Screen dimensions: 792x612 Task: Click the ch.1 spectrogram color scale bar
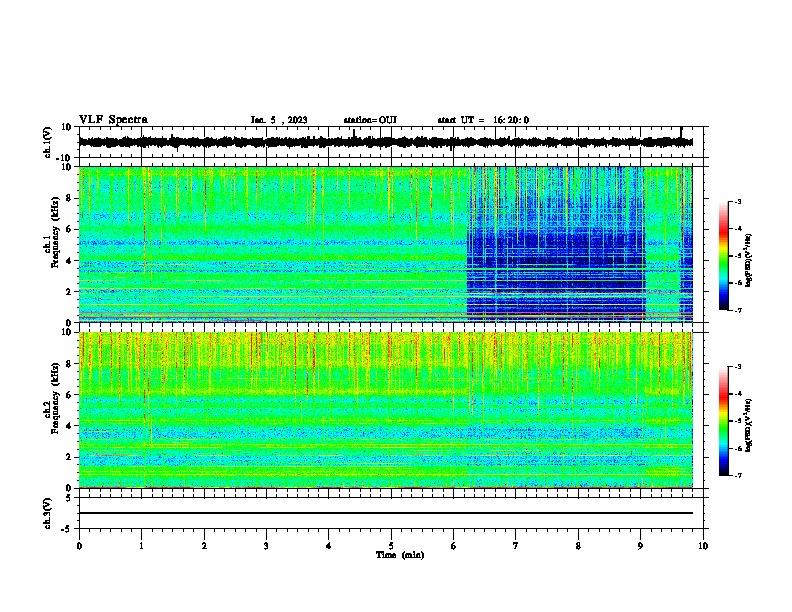click(723, 256)
